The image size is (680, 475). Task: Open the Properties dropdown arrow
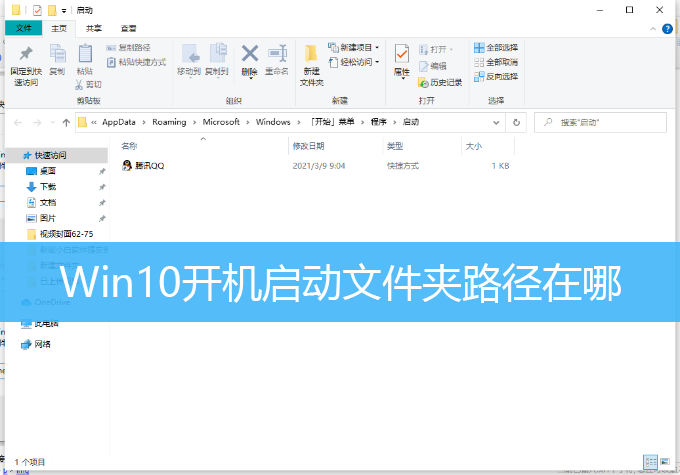(x=403, y=79)
